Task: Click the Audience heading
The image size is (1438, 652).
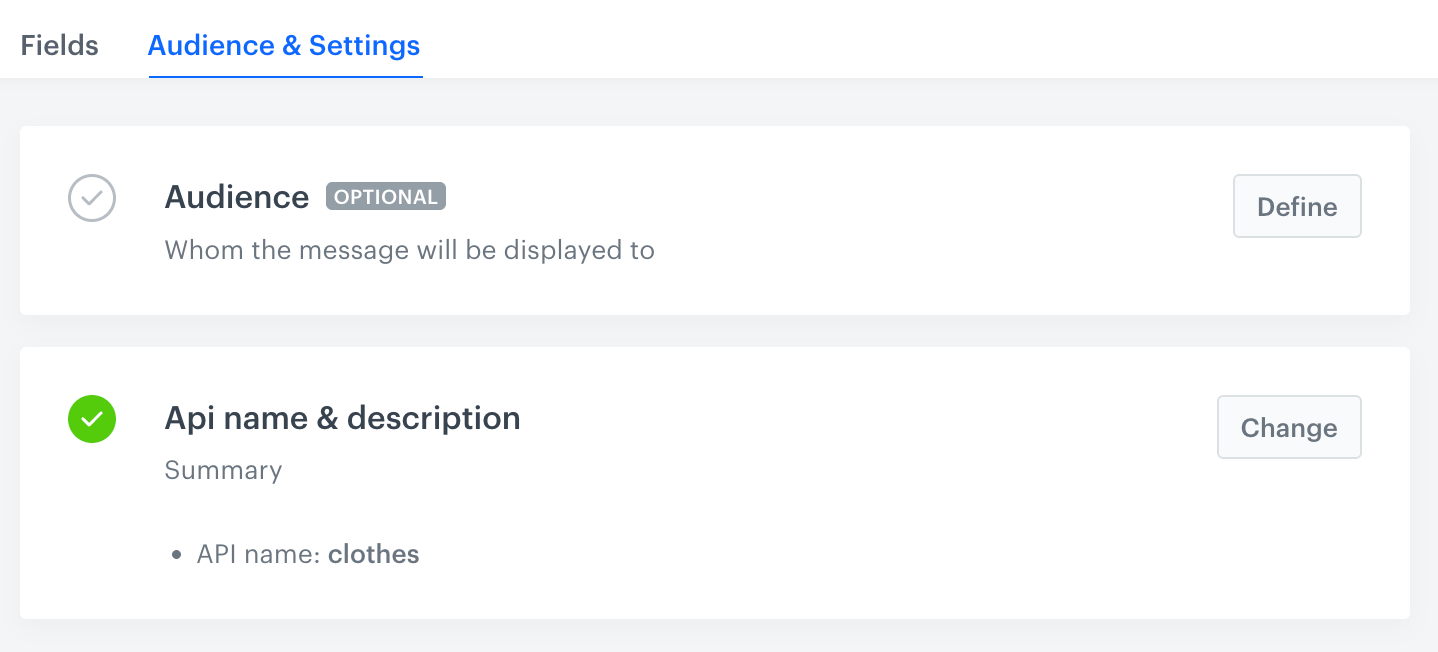Action: 236,197
